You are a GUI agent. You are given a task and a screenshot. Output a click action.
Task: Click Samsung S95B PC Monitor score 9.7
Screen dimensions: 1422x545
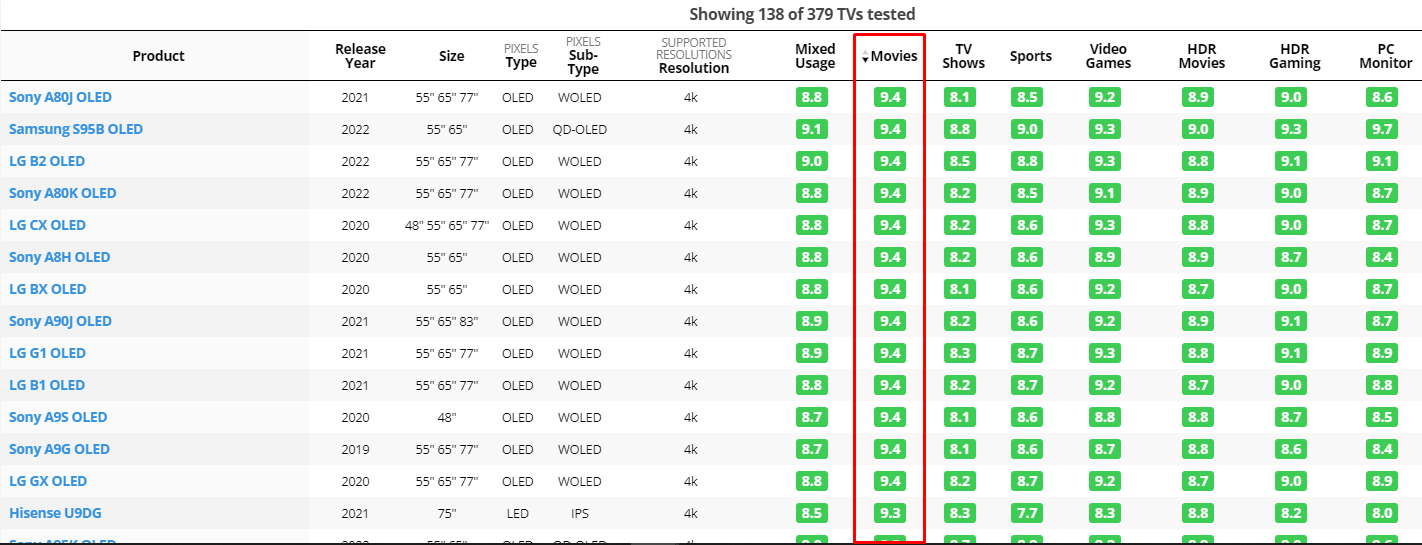pyautogui.click(x=1383, y=129)
